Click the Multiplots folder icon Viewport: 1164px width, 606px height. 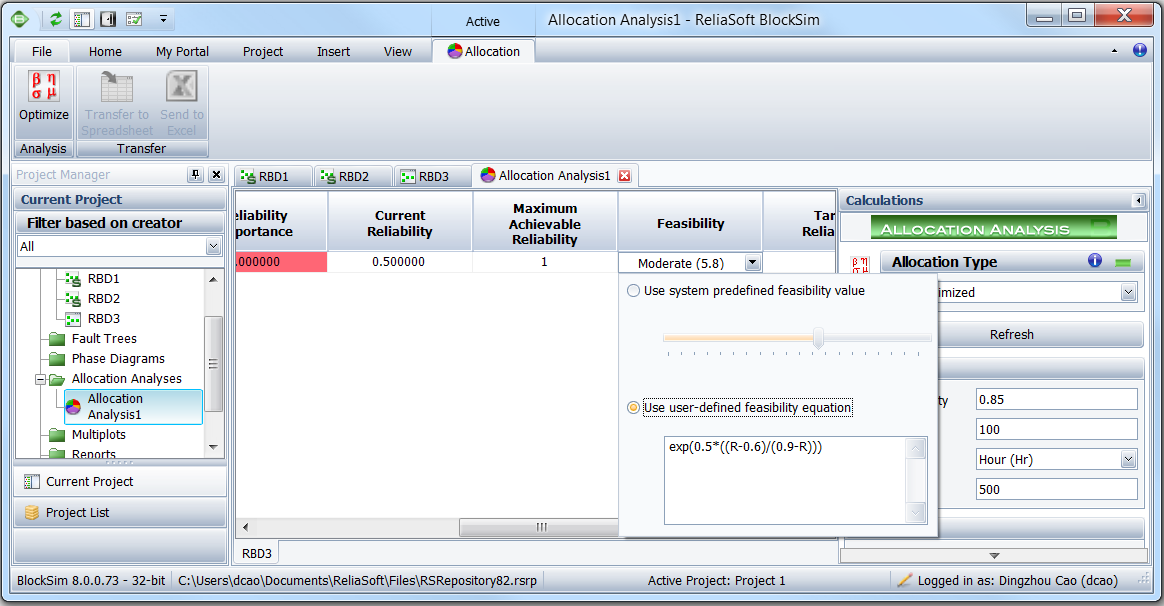[57, 435]
